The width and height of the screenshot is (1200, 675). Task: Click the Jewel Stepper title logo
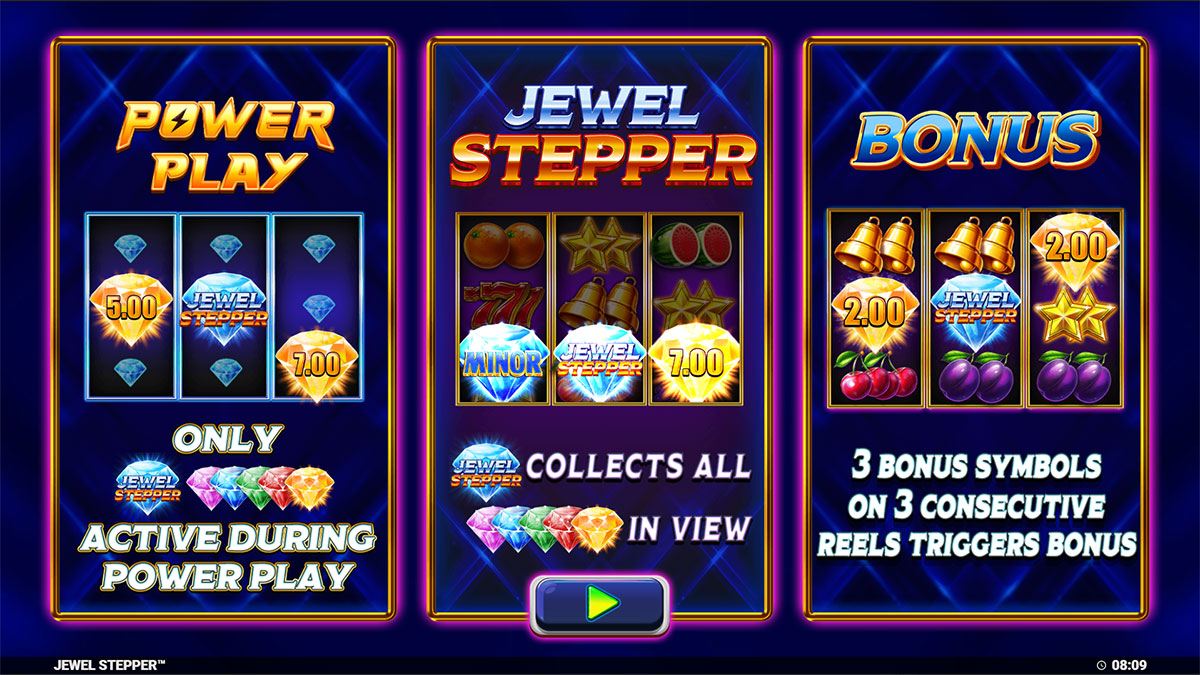point(600,137)
